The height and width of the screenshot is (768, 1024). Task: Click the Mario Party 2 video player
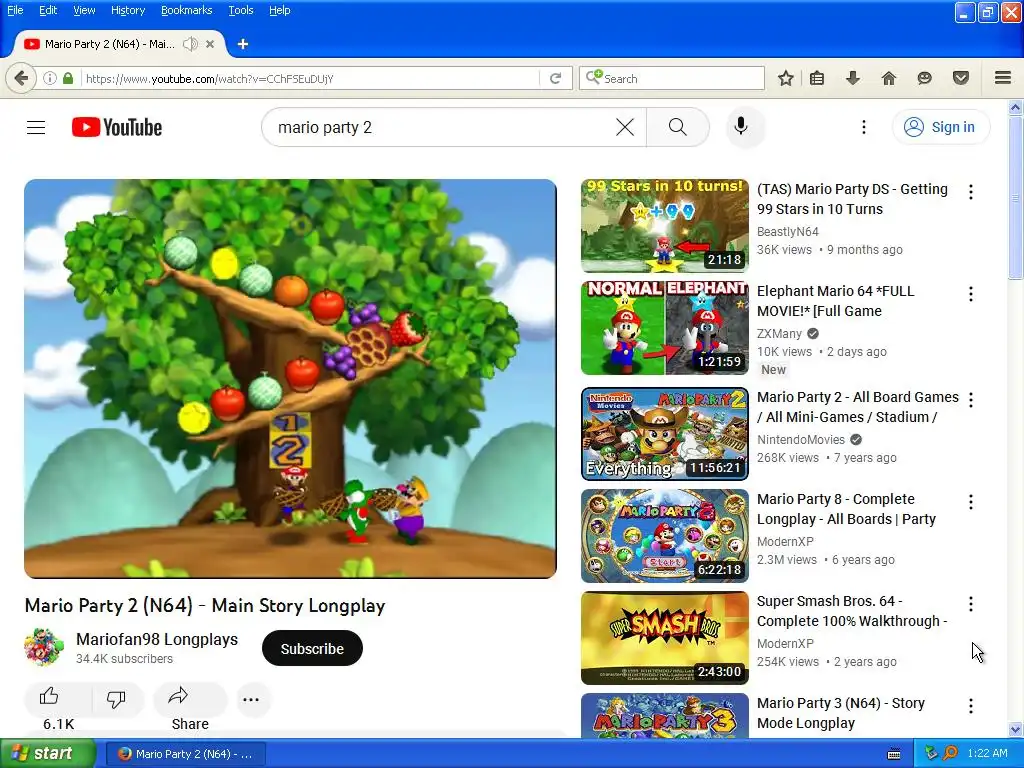[x=290, y=379]
